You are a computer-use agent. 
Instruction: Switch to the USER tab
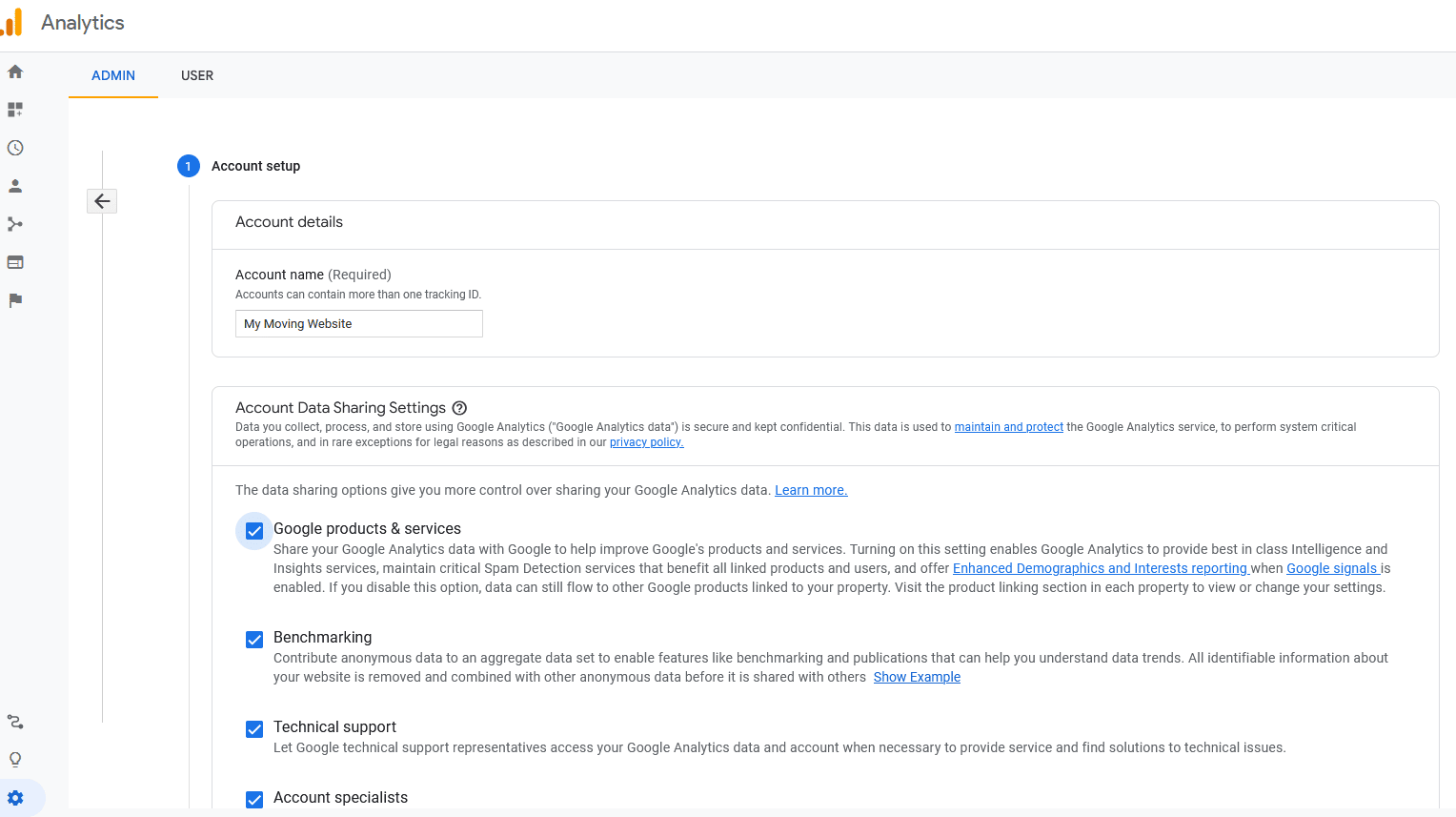point(197,75)
